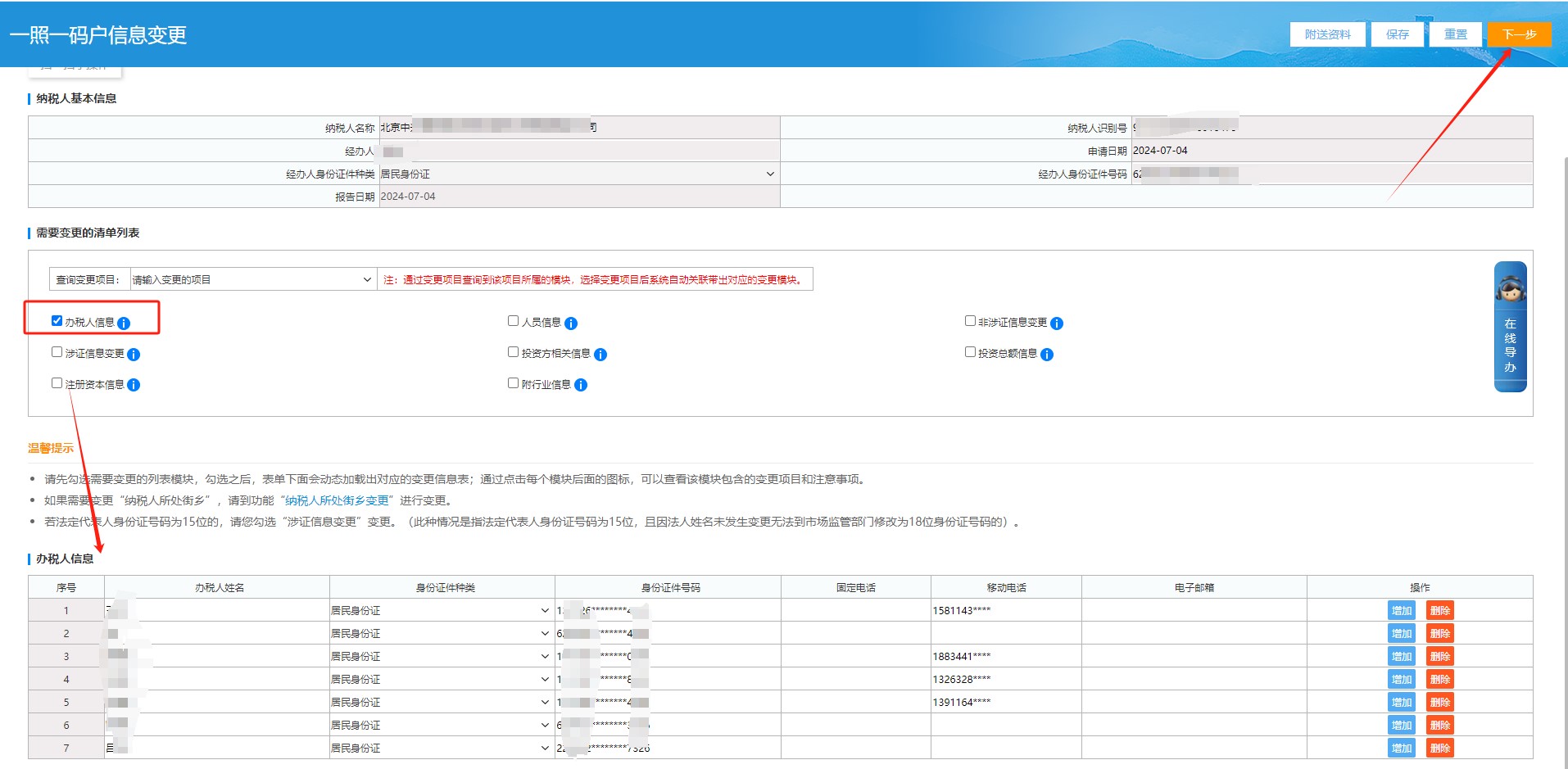Click mobile number 1326328**** cell

1006,679
